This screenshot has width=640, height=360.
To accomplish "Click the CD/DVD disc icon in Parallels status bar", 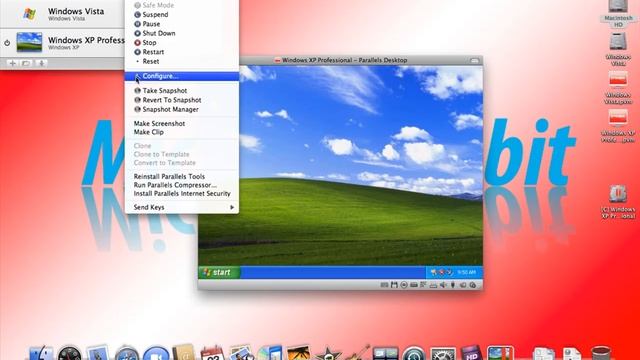I will [404, 285].
